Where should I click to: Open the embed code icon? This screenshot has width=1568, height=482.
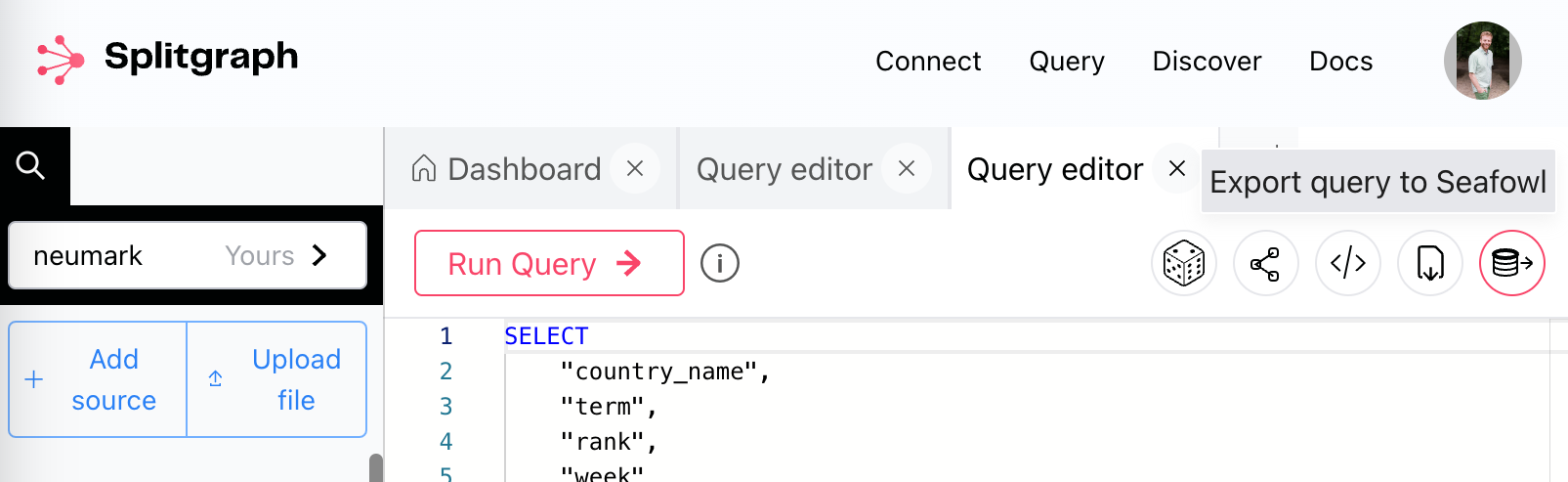(x=1348, y=263)
